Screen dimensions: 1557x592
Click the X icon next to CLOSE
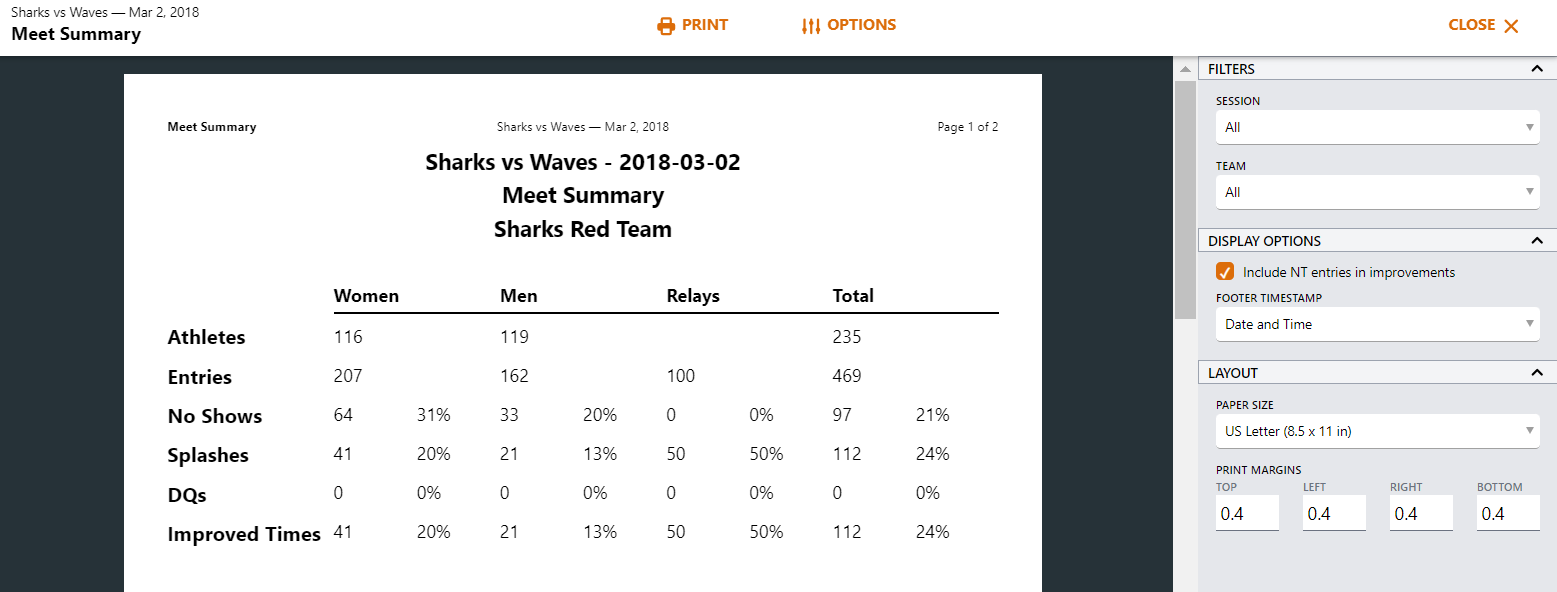pyautogui.click(x=1511, y=26)
